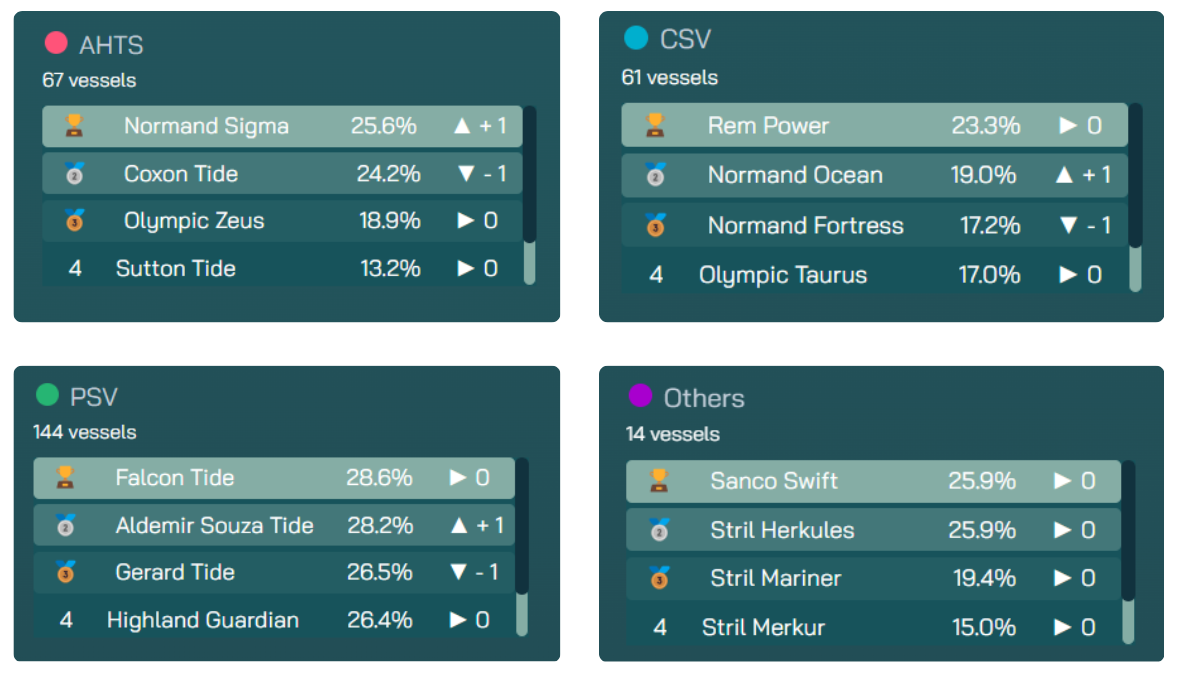
Task: Click the bronze medal icon next to Gerard Tide
Action: tap(66, 573)
